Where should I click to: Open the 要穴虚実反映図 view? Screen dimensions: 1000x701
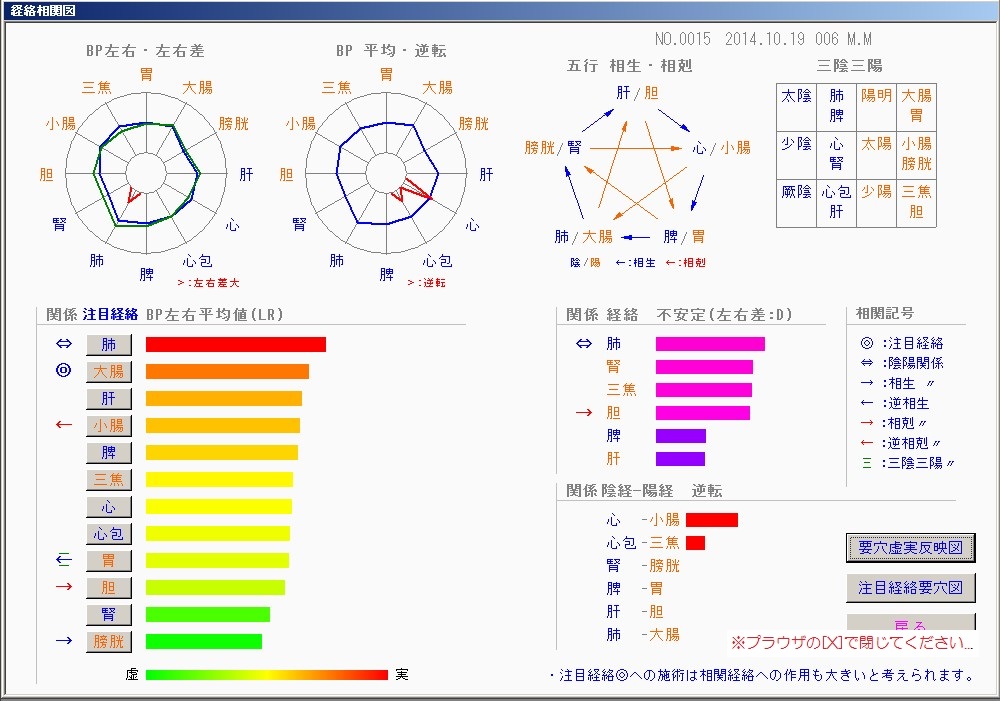[910, 548]
